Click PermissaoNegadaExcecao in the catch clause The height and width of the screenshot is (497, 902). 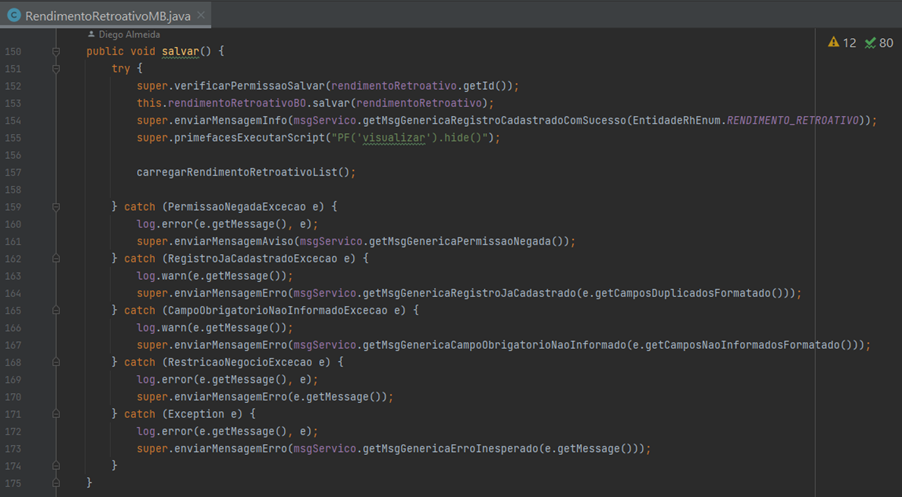point(237,207)
